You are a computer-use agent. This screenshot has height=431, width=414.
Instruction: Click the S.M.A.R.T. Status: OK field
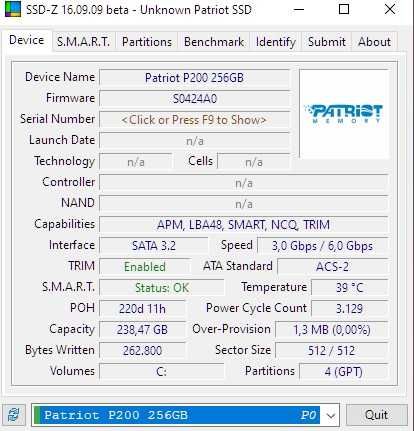tap(162, 288)
